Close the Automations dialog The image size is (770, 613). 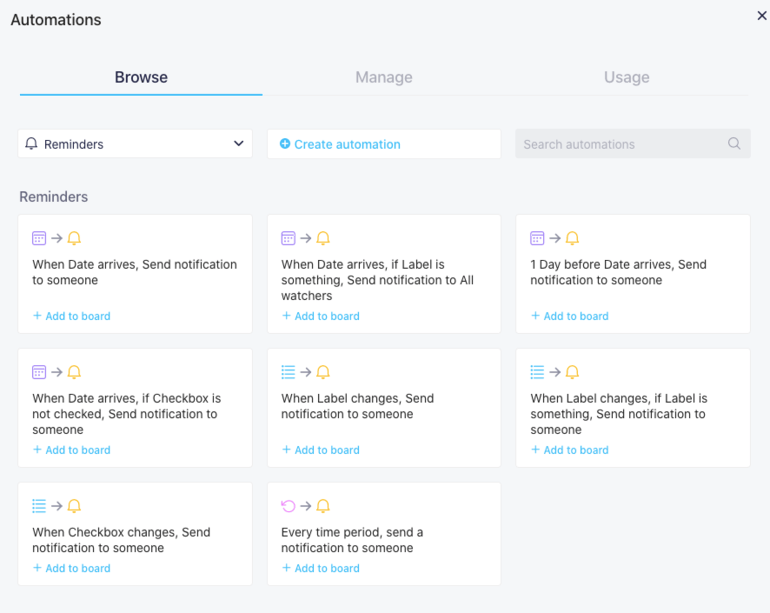pos(762,16)
